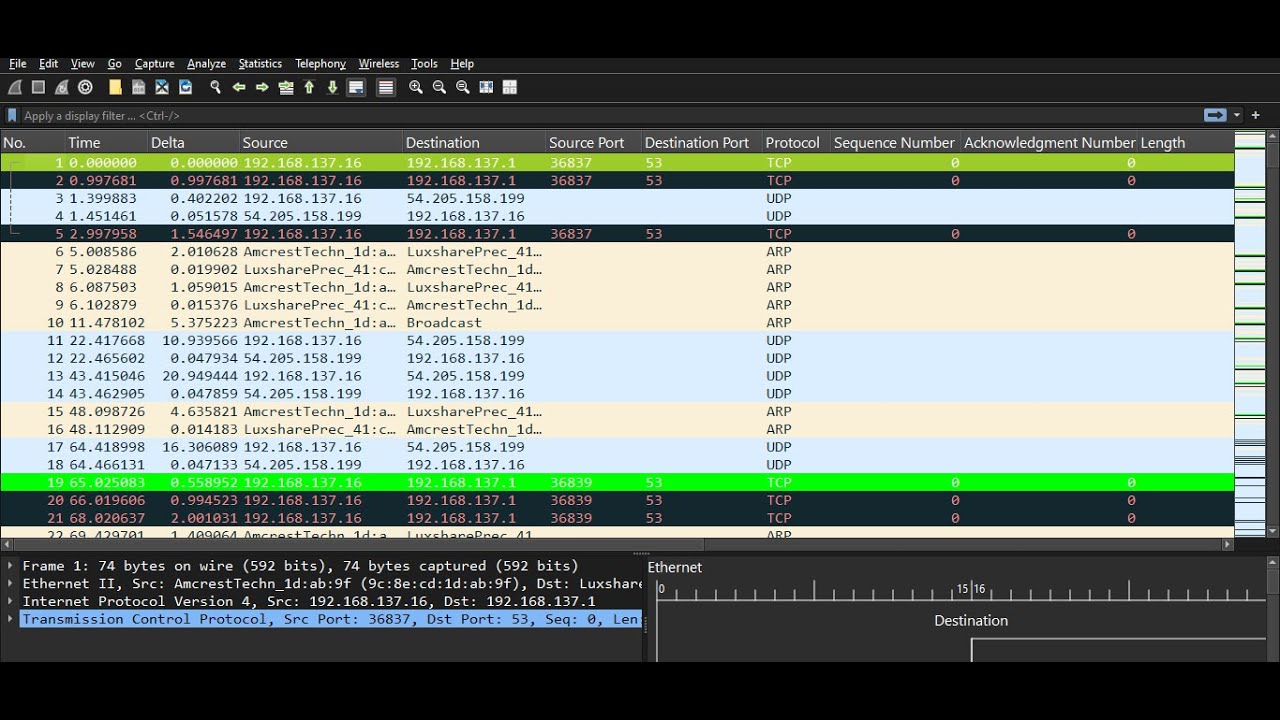
Task: Click the packet list horizontal scrollbar
Action: click(617, 545)
